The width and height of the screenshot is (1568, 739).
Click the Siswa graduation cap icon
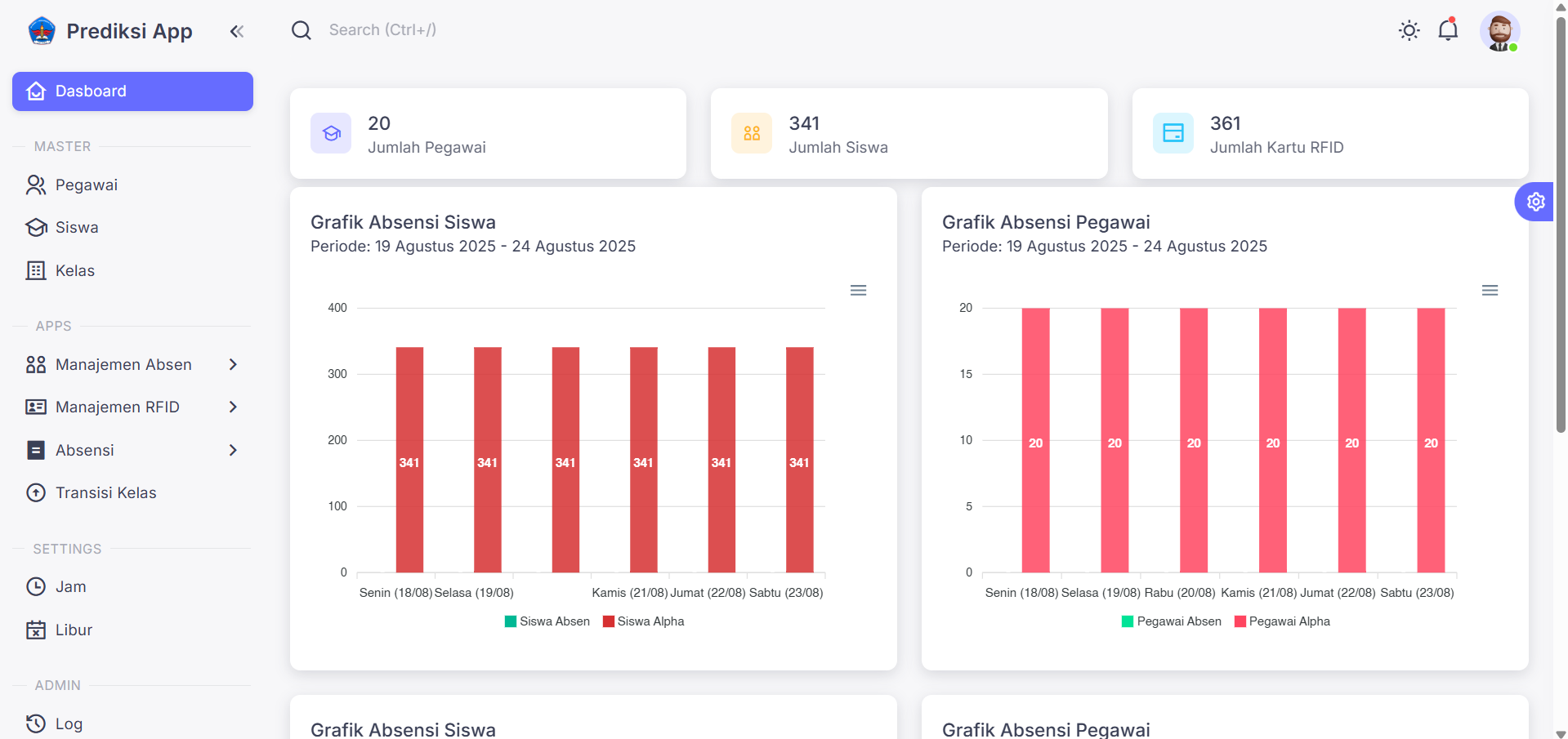point(36,228)
